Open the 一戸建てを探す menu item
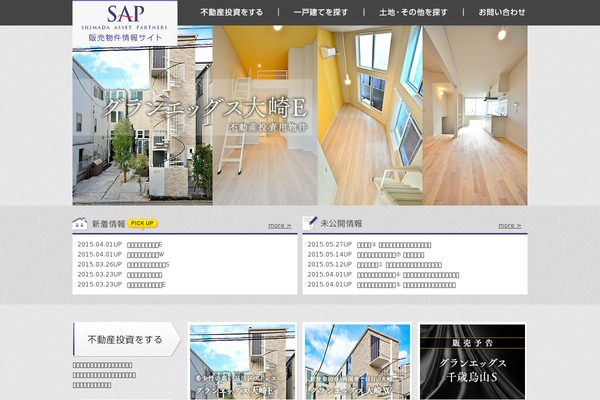 (321, 12)
